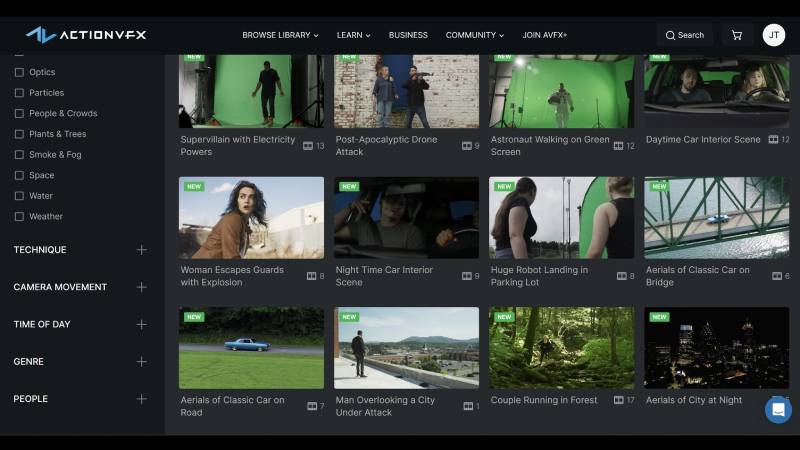Click NEW badge on Night Time Car Interior thumbnail
This screenshot has width=800, height=450.
tap(349, 187)
